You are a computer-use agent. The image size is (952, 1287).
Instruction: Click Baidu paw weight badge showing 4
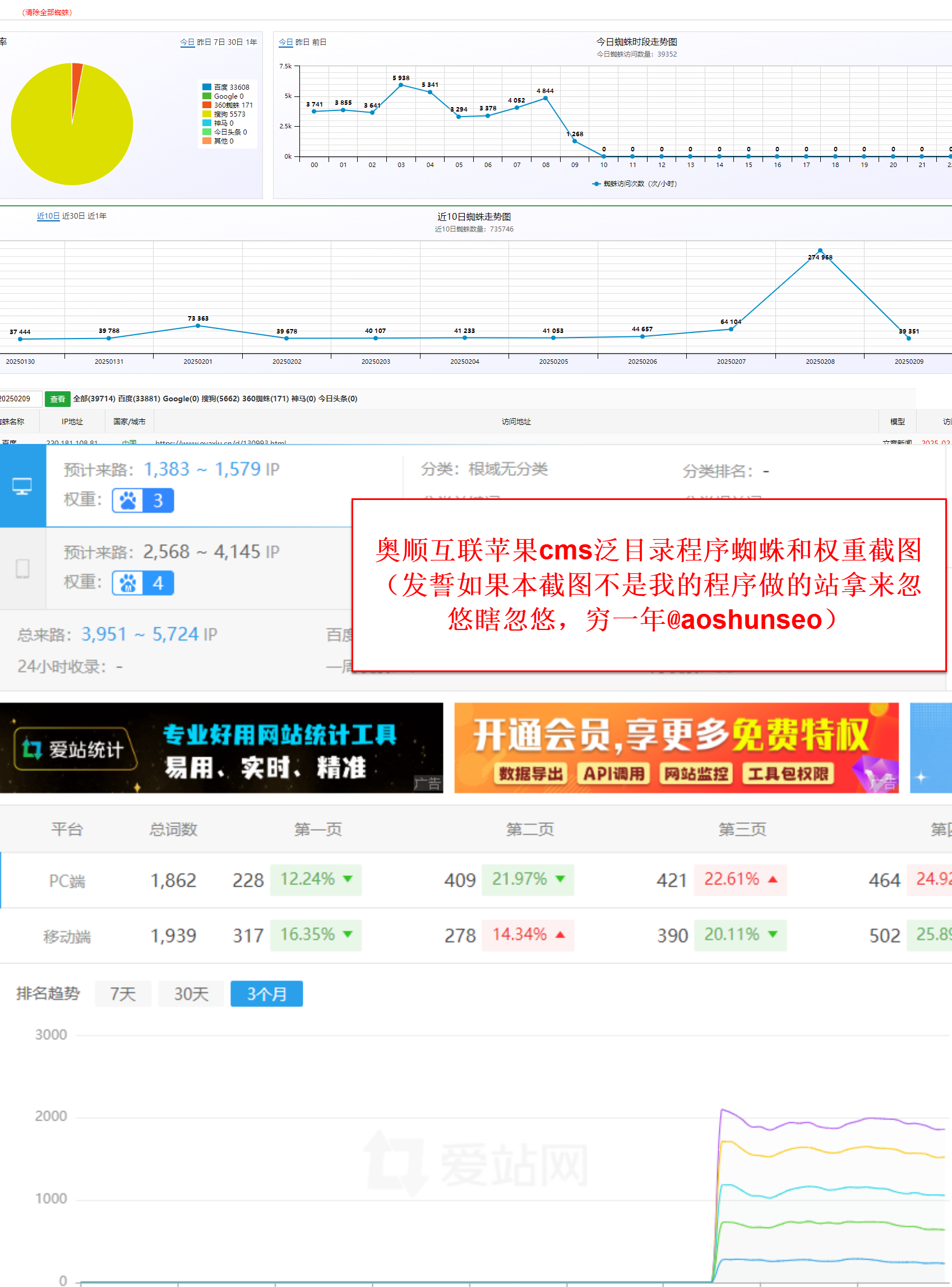[143, 583]
